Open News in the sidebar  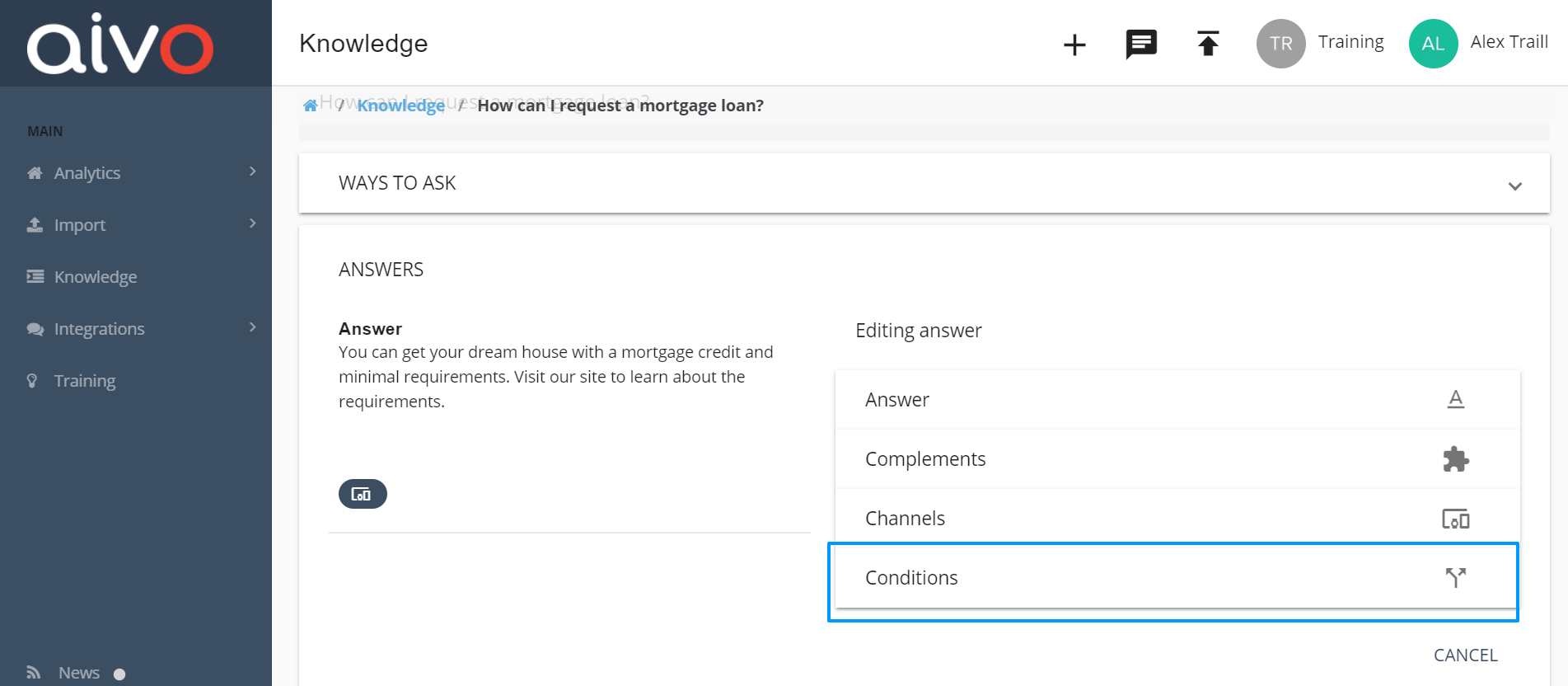79,673
